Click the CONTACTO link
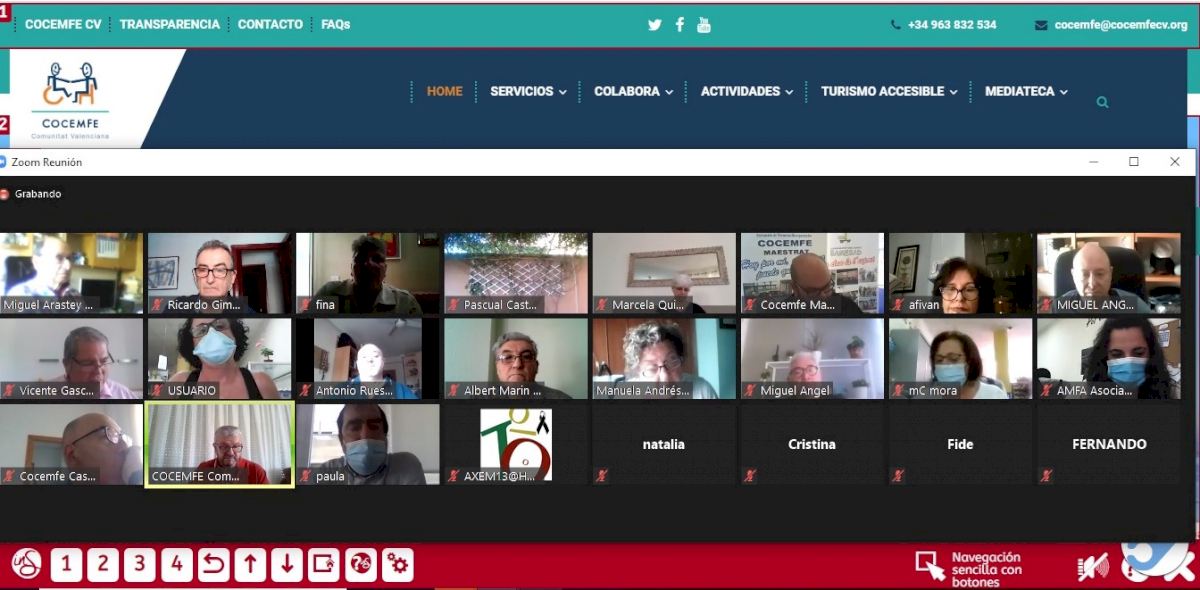Viewport: 1200px width, 590px height. click(270, 25)
